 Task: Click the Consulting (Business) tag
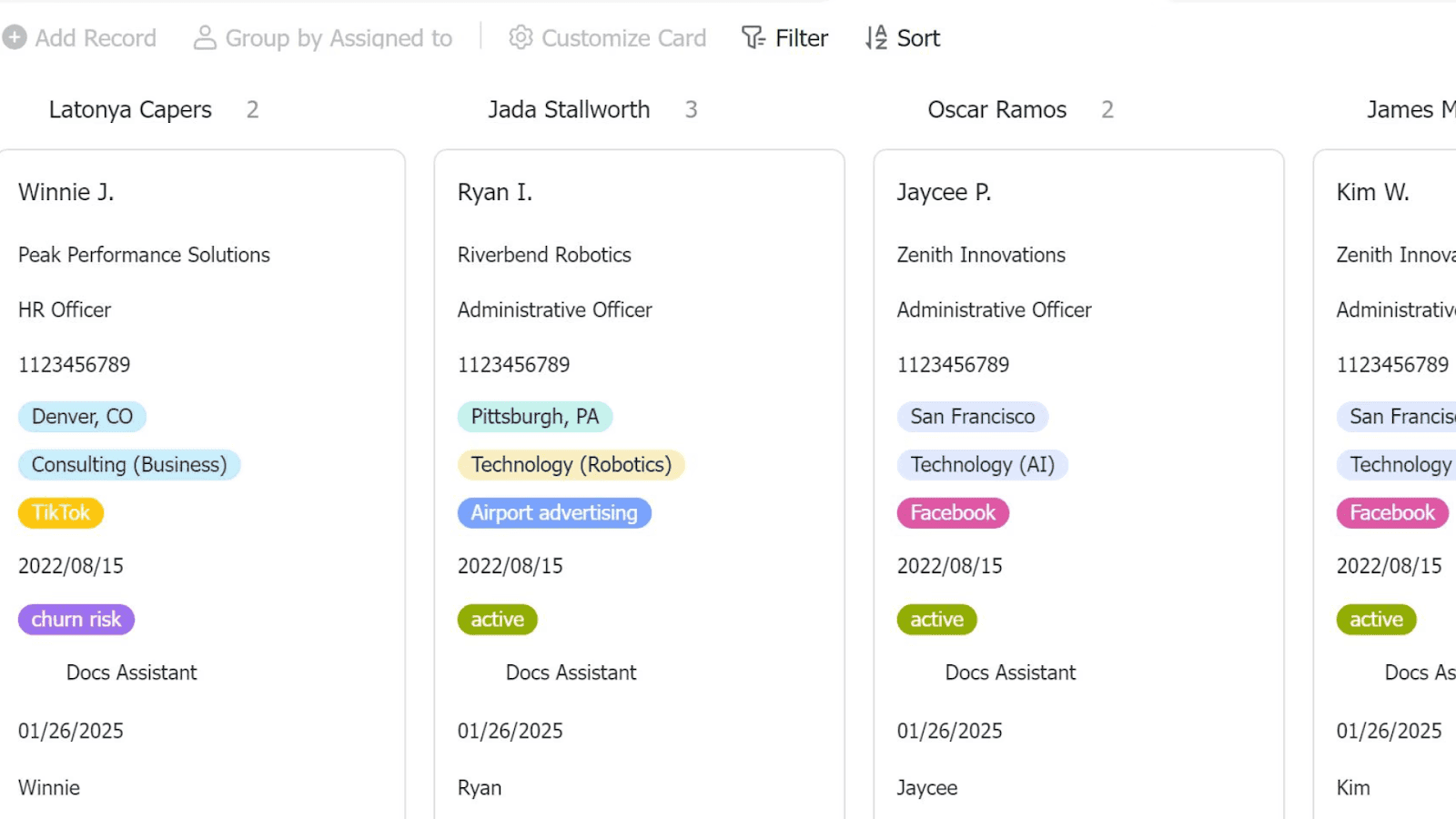[x=129, y=465]
